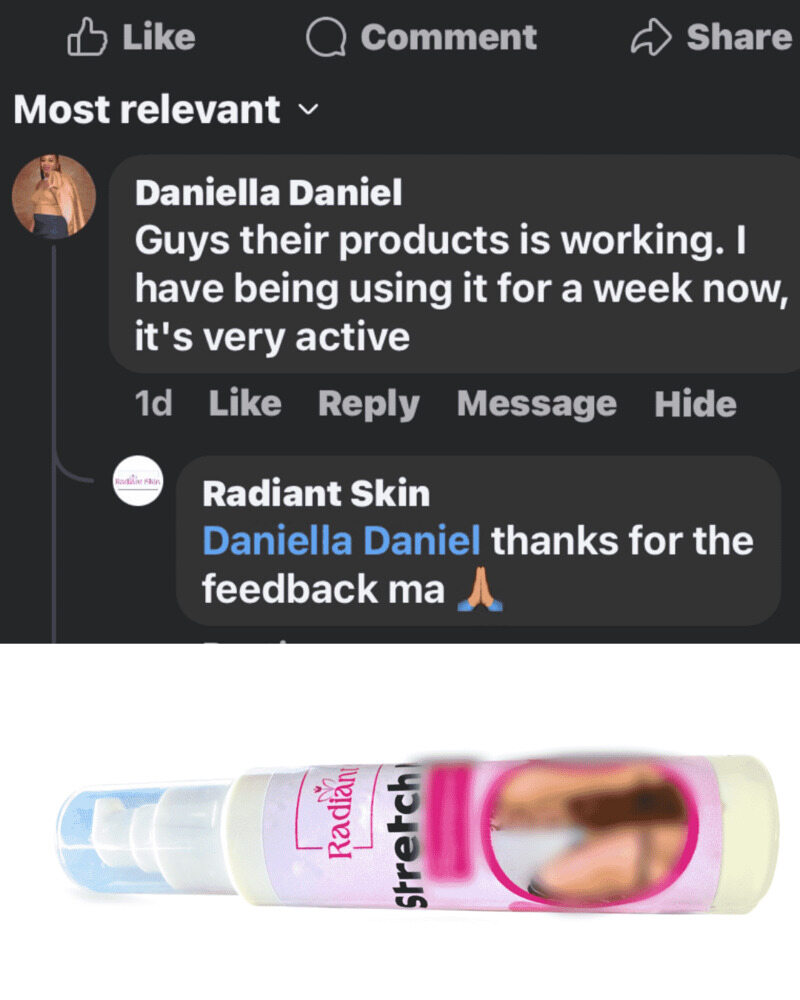Screen dimensions: 800x1000
Task: Tap the Share arrow icon
Action: [x=651, y=37]
